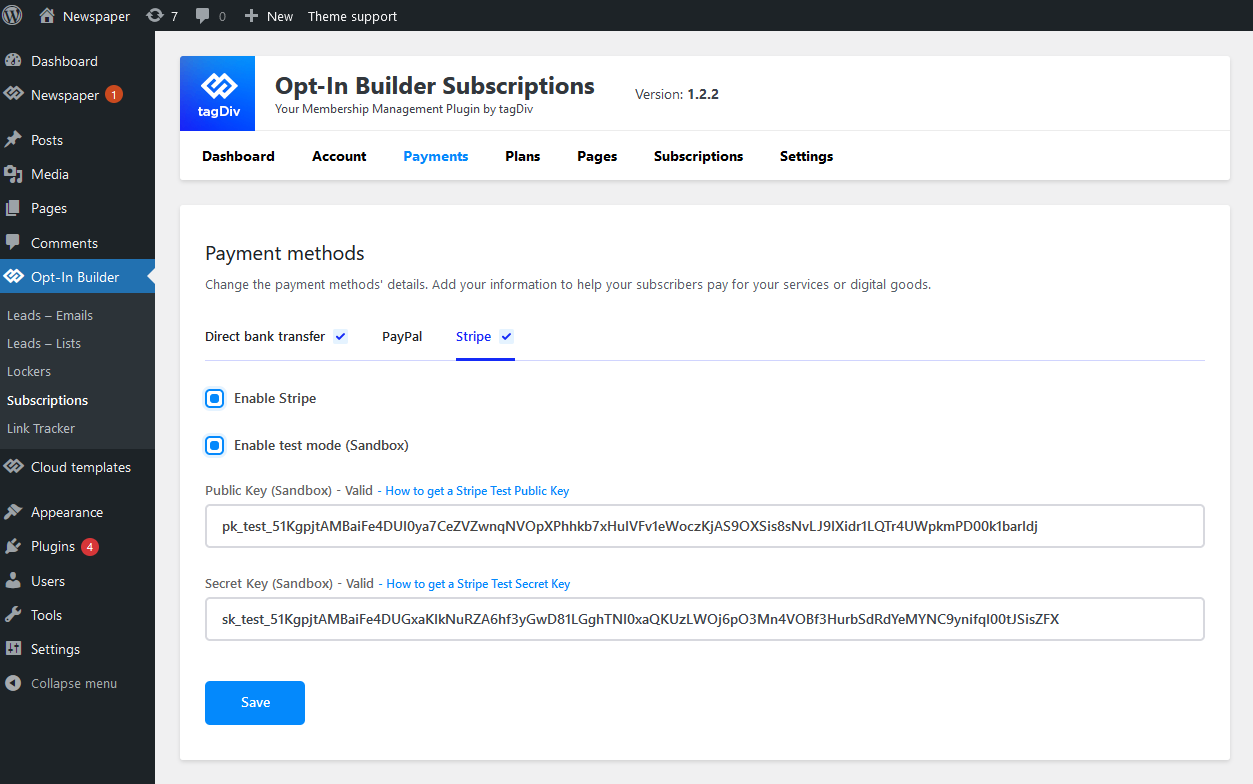1253x784 pixels.
Task: Open Leads – Emails submenu
Action: point(50,315)
